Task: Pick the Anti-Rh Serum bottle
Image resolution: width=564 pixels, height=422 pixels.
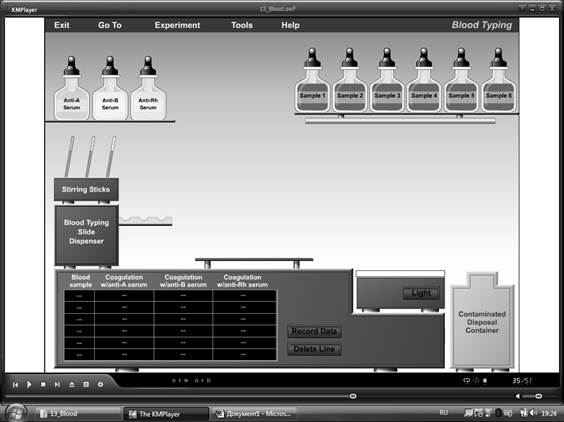Action: point(148,88)
